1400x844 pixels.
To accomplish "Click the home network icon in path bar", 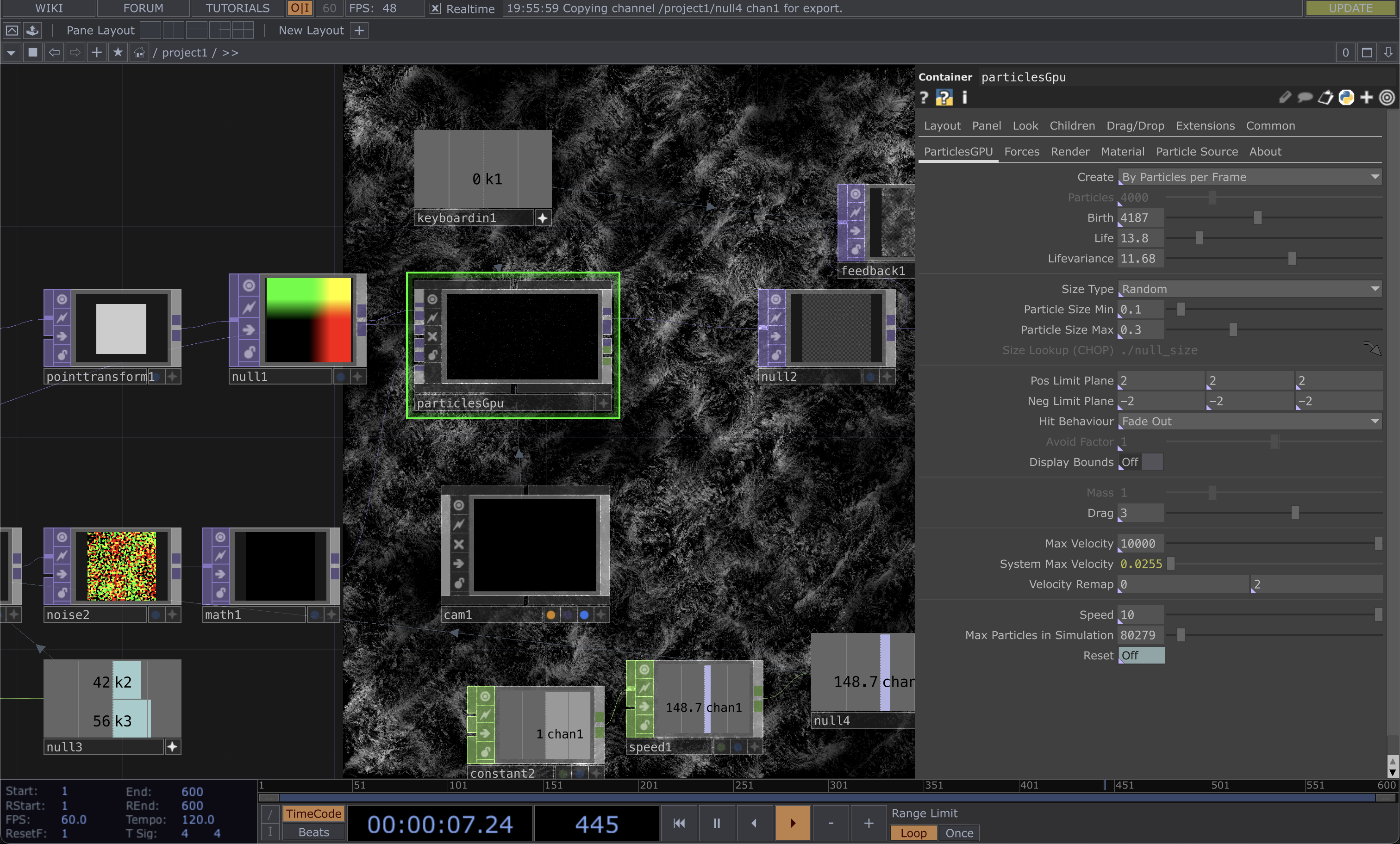I will point(139,52).
